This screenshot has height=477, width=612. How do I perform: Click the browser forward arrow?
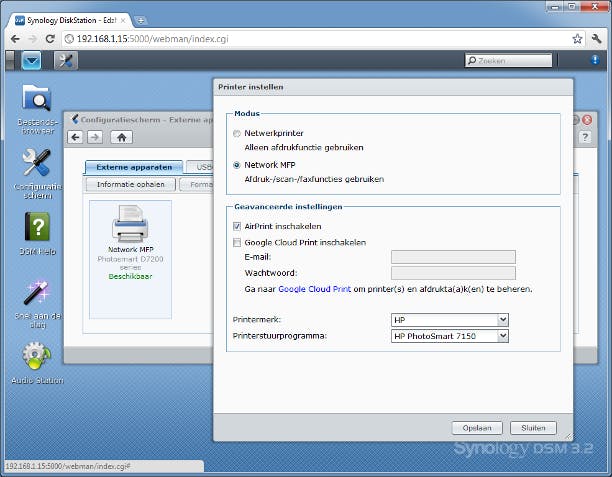pyautogui.click(x=32, y=39)
